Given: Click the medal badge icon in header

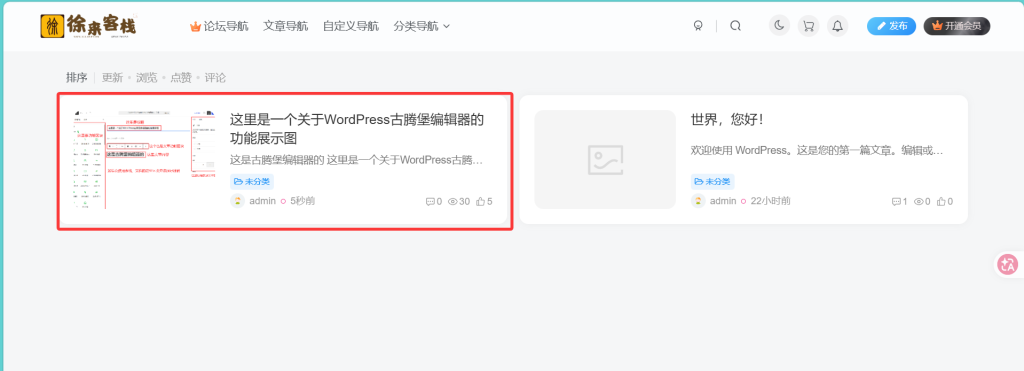Looking at the screenshot, I should point(697,26).
